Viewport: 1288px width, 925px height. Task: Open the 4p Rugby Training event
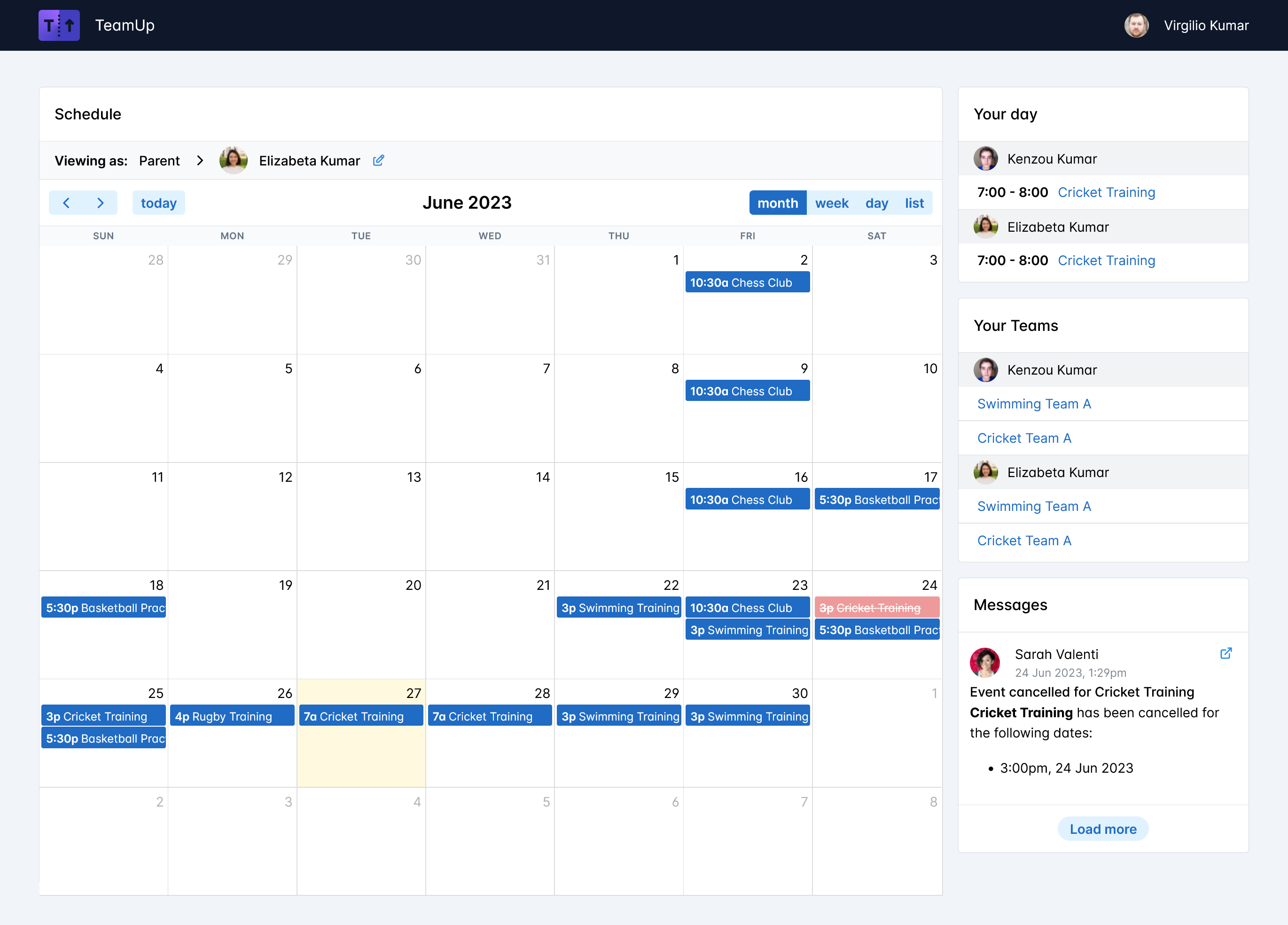click(x=232, y=716)
